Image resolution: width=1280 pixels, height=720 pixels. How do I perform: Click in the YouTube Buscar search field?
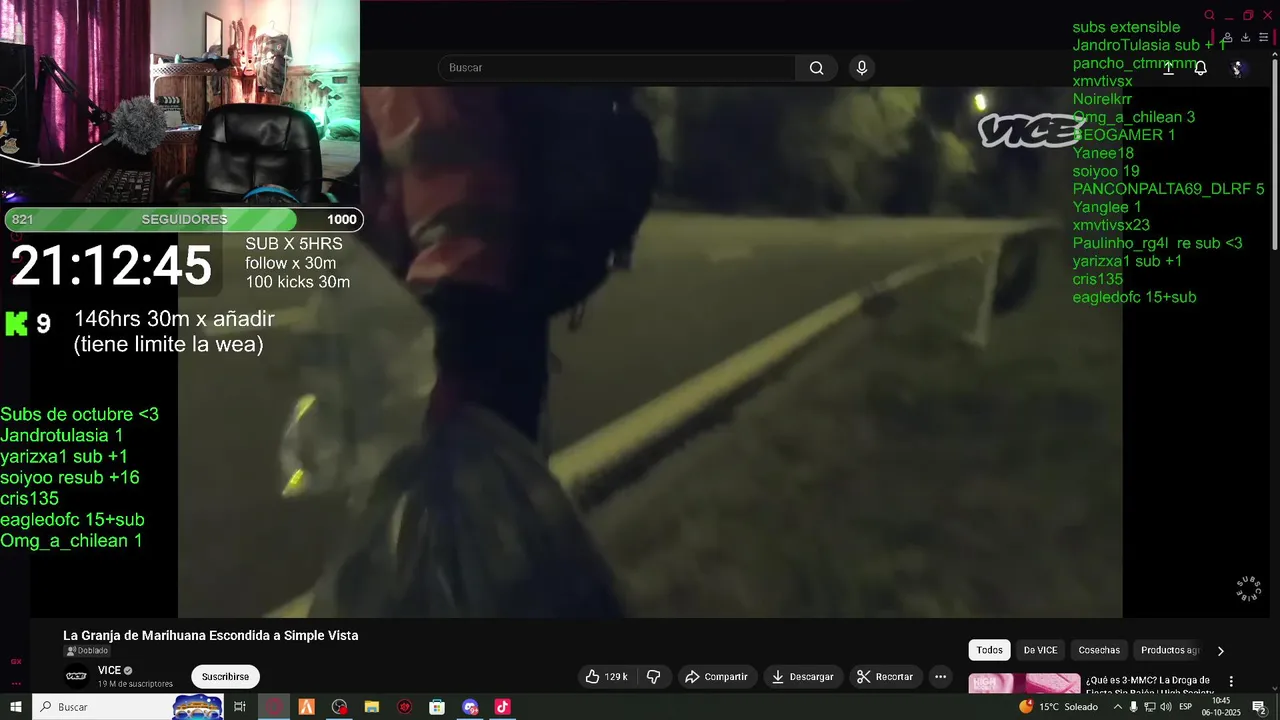617,68
